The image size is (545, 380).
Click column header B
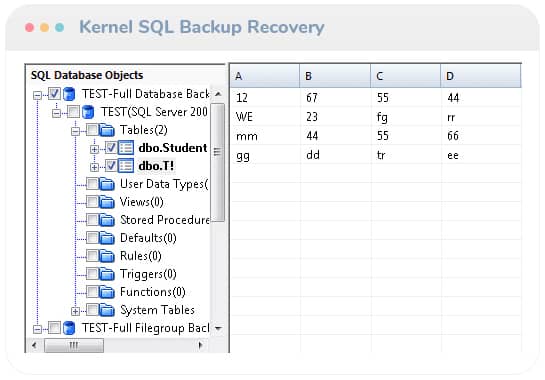click(335, 76)
